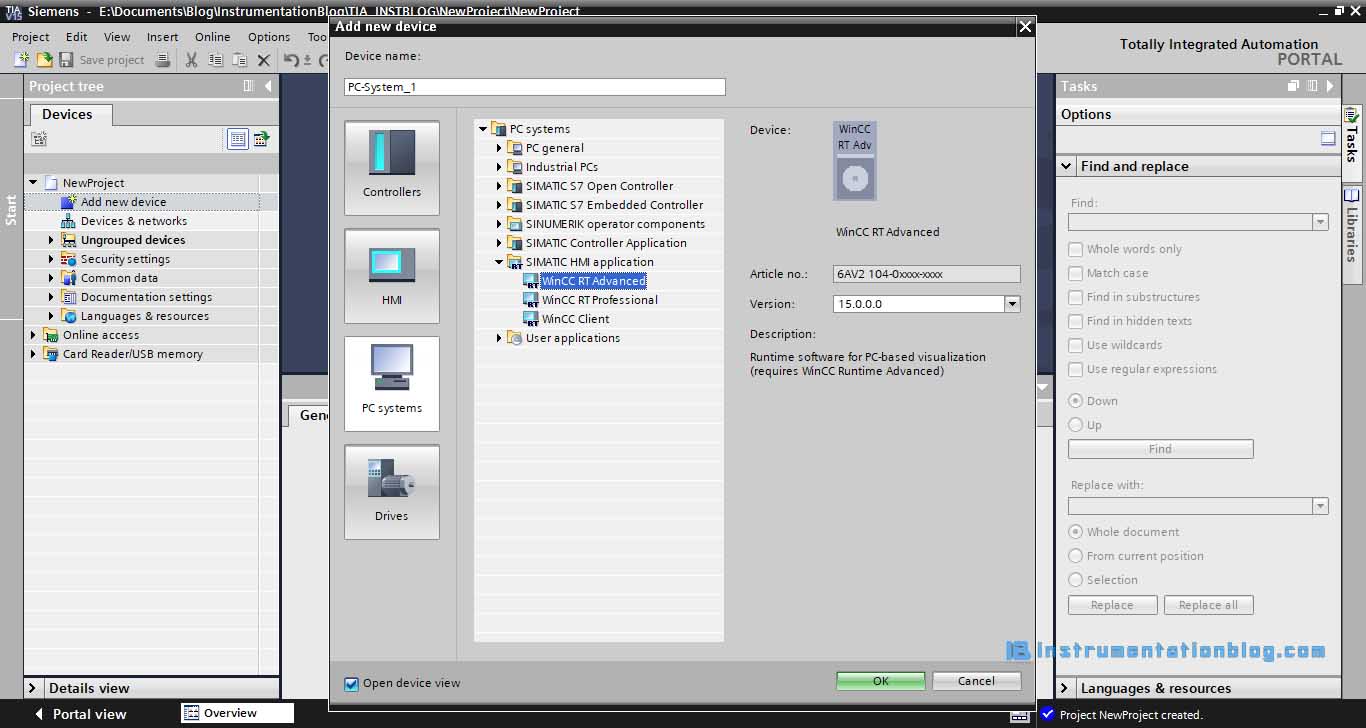Click the WinCC RT Adv device preview image
1366x728 pixels.
pos(855,161)
